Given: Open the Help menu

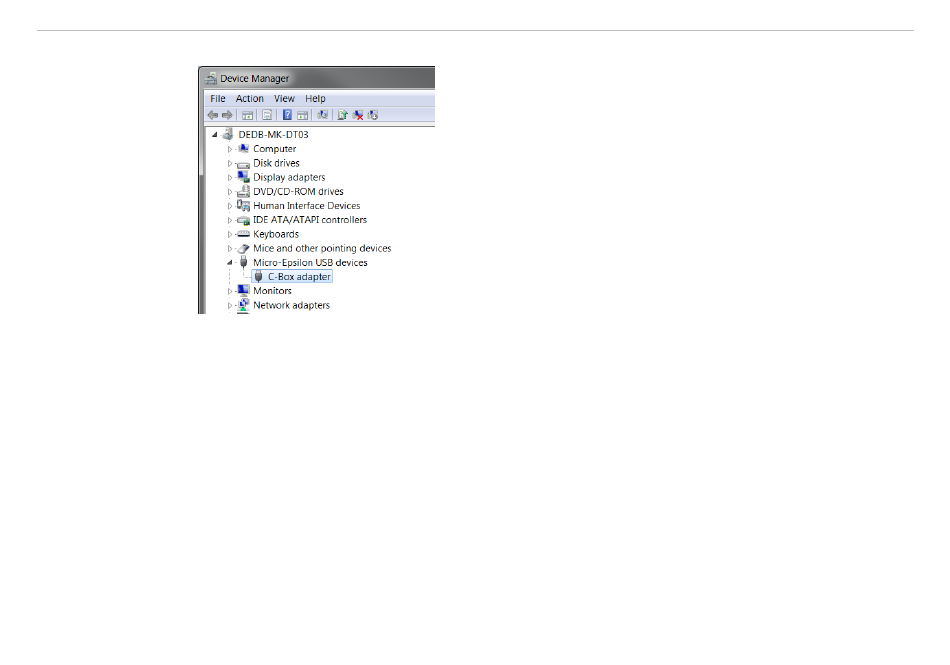Looking at the screenshot, I should click(x=315, y=98).
